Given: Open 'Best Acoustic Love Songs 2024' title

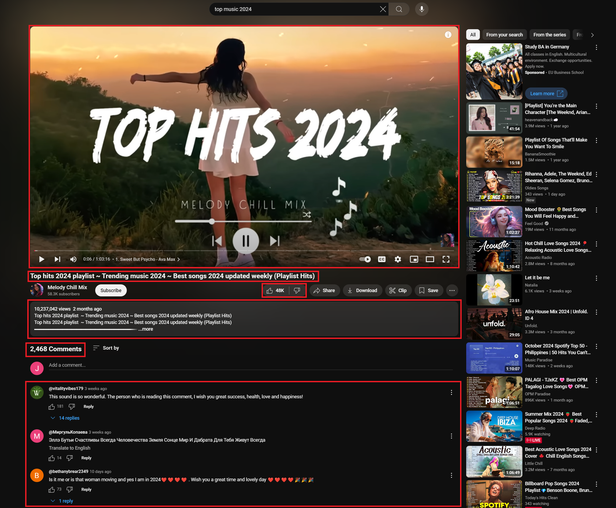Looking at the screenshot, I should coord(558,453).
